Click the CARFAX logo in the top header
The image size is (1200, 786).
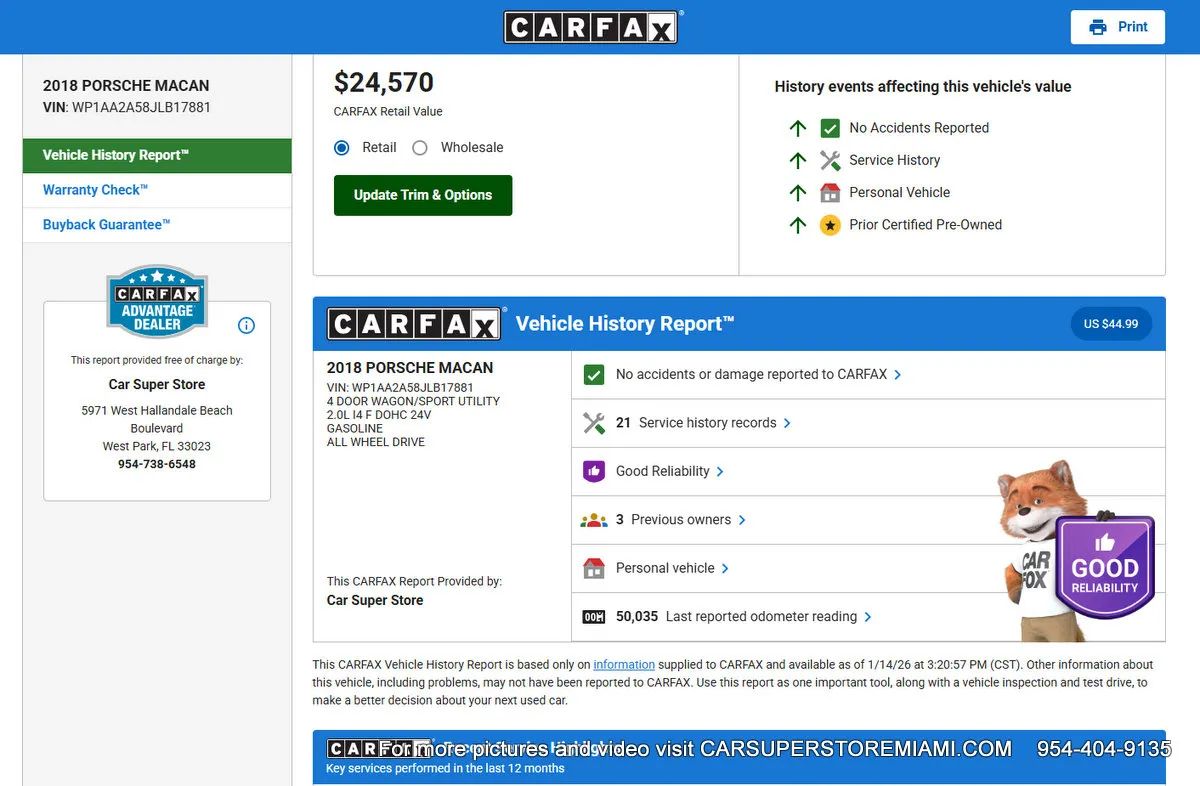coord(591,27)
